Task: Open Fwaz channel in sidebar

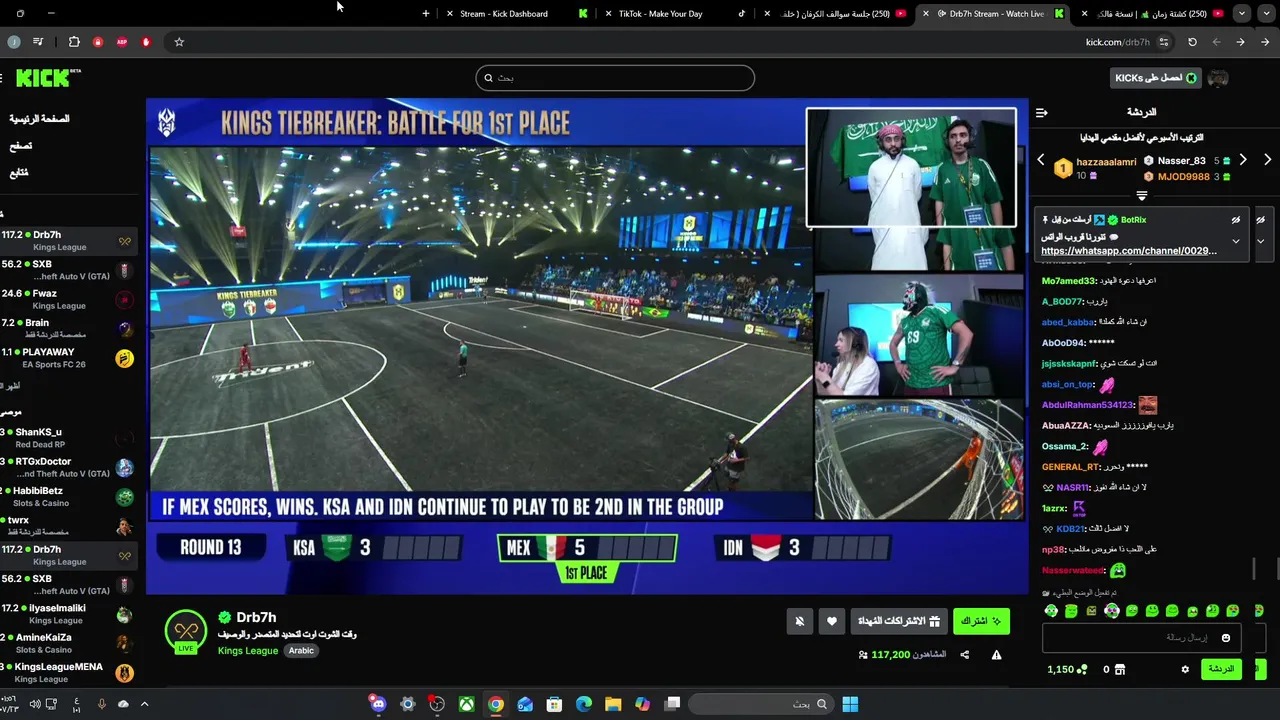Action: pyautogui.click(x=68, y=299)
